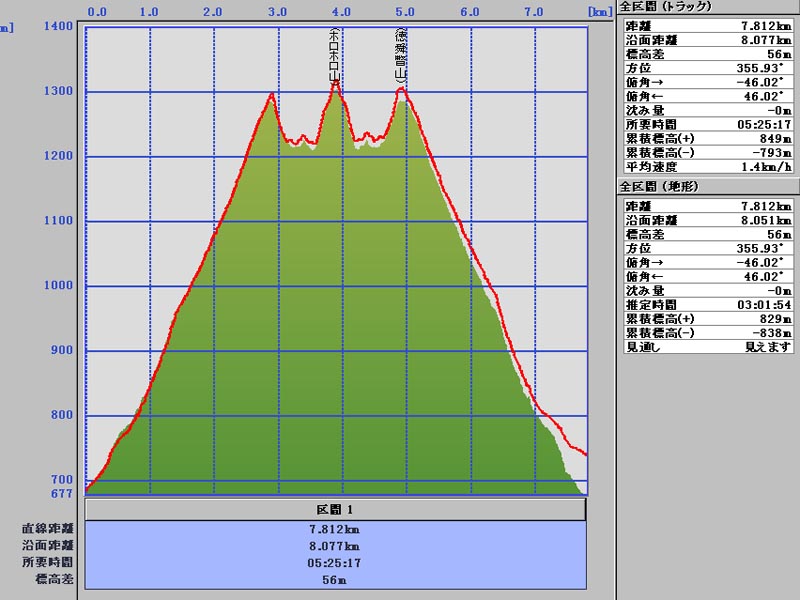Select the 平均速度 1.4km/h row
Viewport: 800px width, 600px height.
tap(708, 166)
